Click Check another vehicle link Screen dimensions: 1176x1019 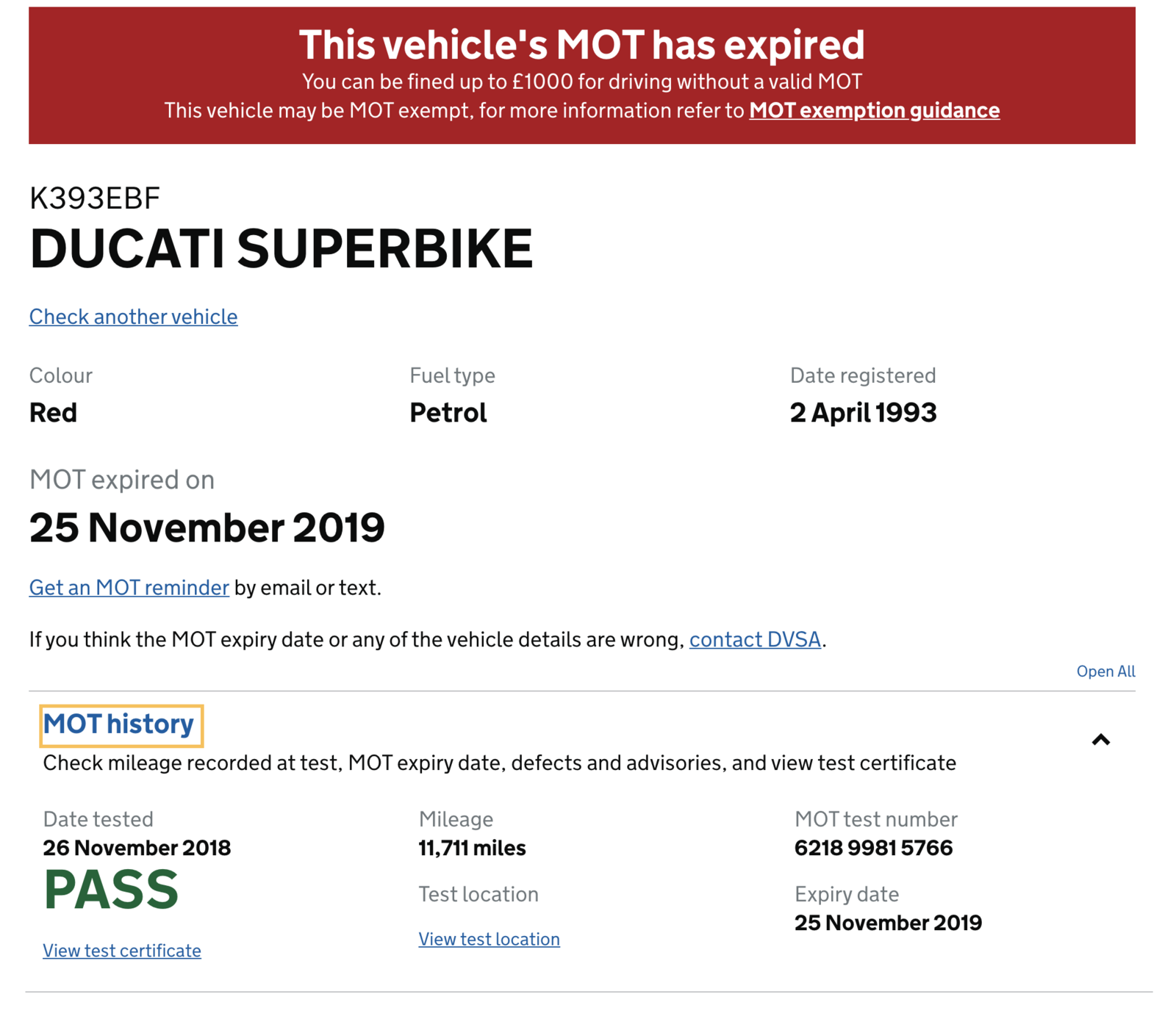coord(133,317)
